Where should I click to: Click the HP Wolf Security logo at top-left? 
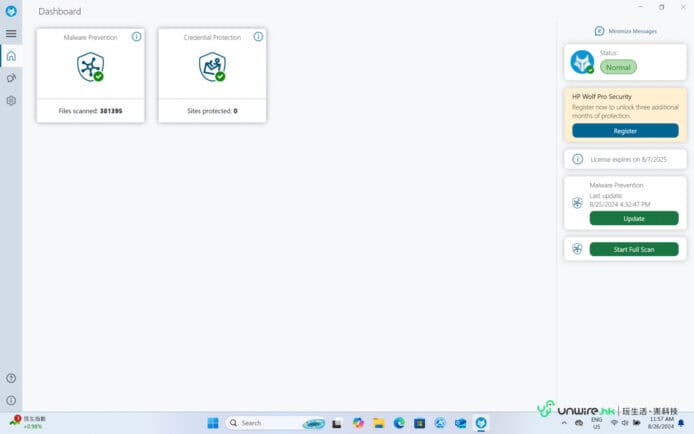[x=11, y=11]
